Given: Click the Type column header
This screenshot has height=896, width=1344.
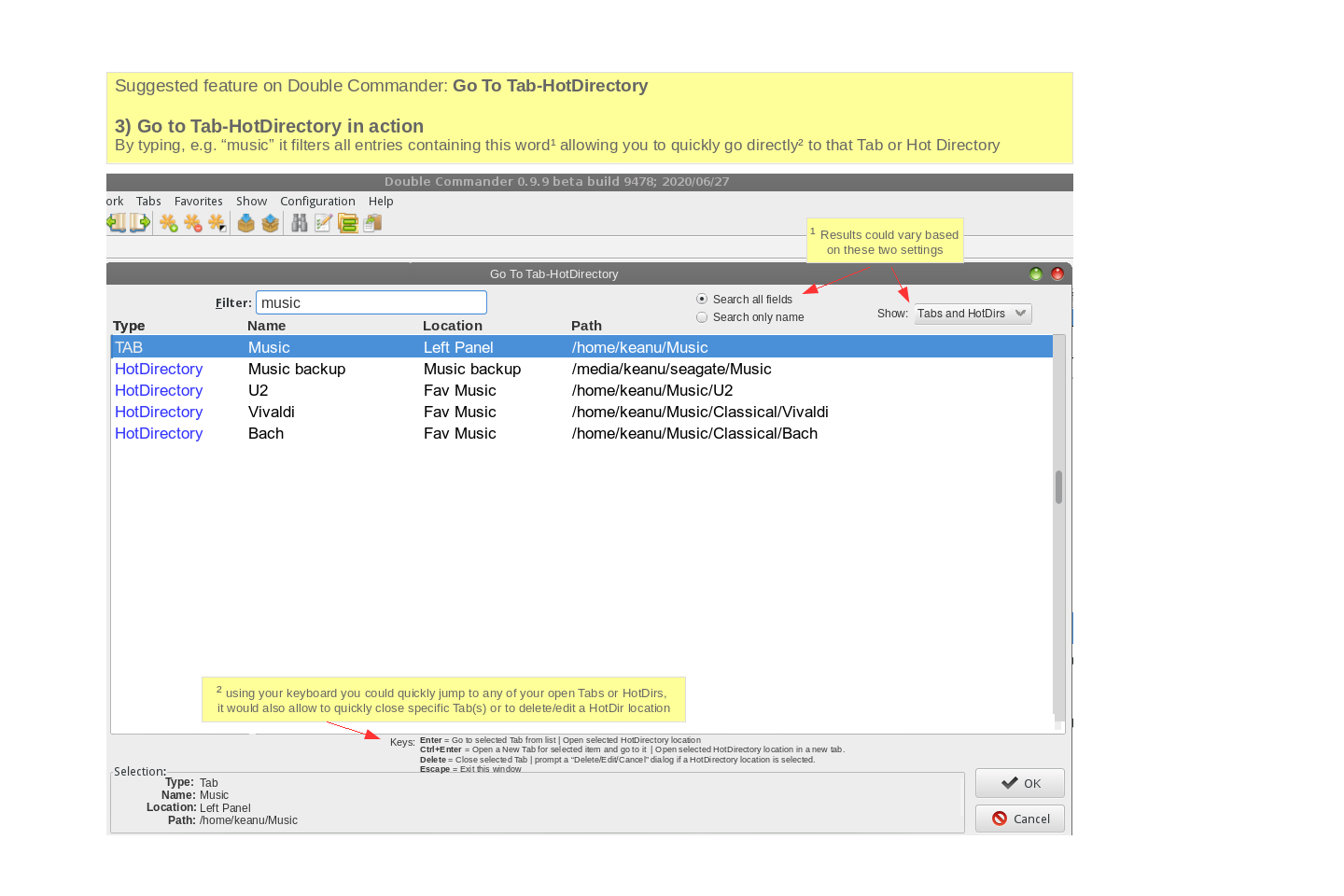Looking at the screenshot, I should click(x=129, y=326).
